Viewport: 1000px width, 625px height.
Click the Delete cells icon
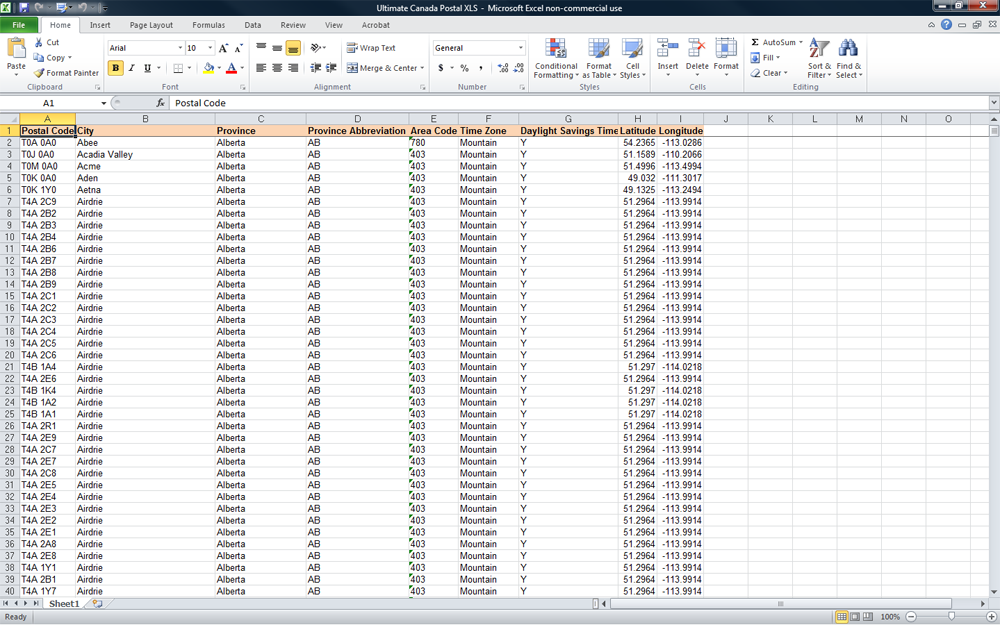(x=697, y=48)
